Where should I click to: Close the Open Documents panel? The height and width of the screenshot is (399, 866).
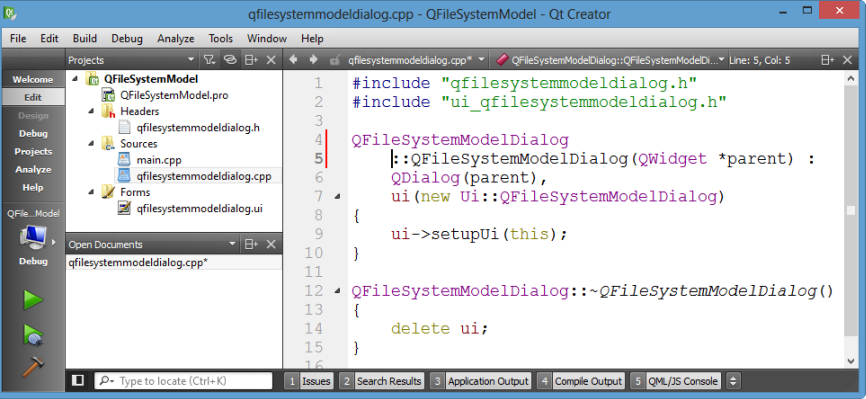[271, 244]
